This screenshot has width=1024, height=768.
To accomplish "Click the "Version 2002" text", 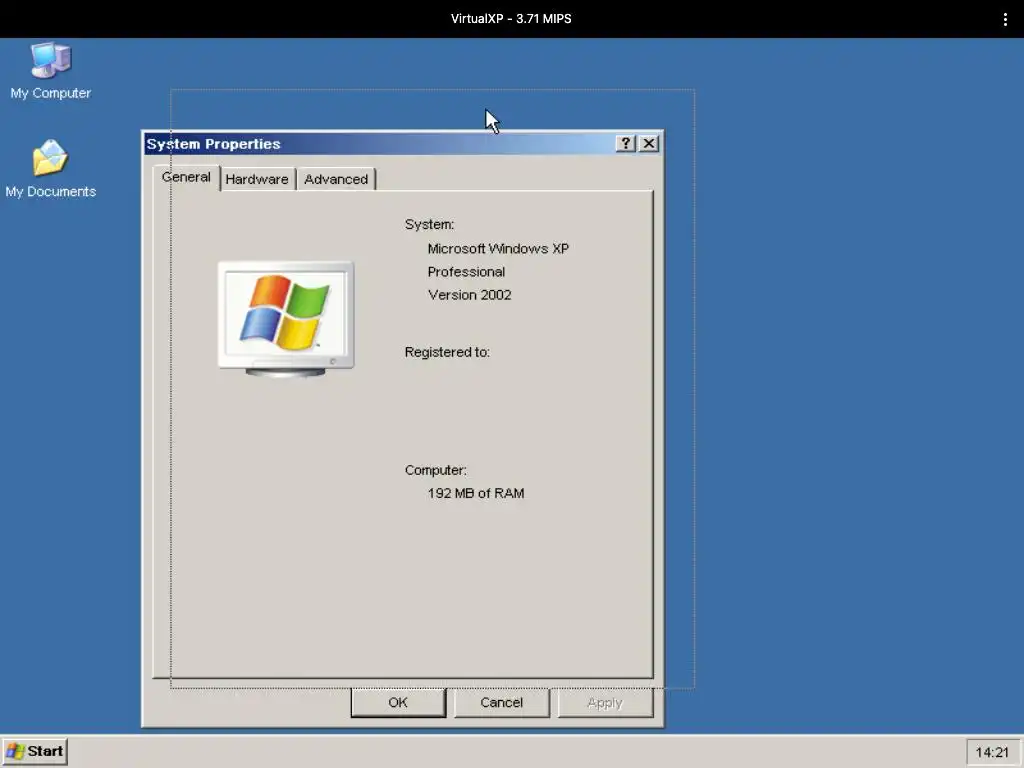I will coord(470,295).
